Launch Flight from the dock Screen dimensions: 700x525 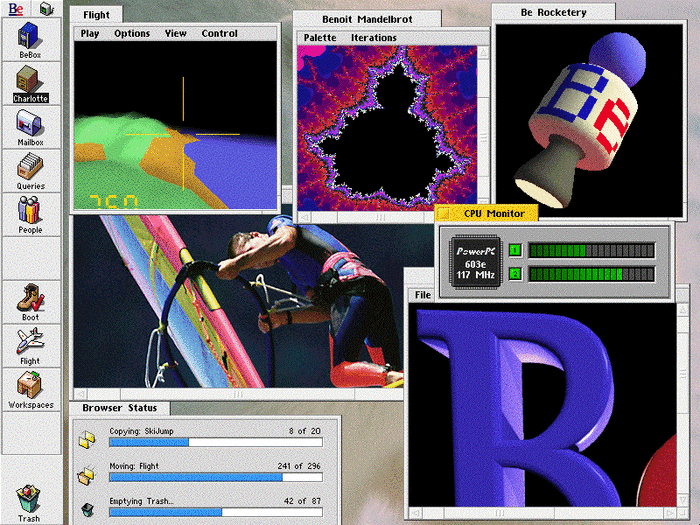[x=31, y=343]
